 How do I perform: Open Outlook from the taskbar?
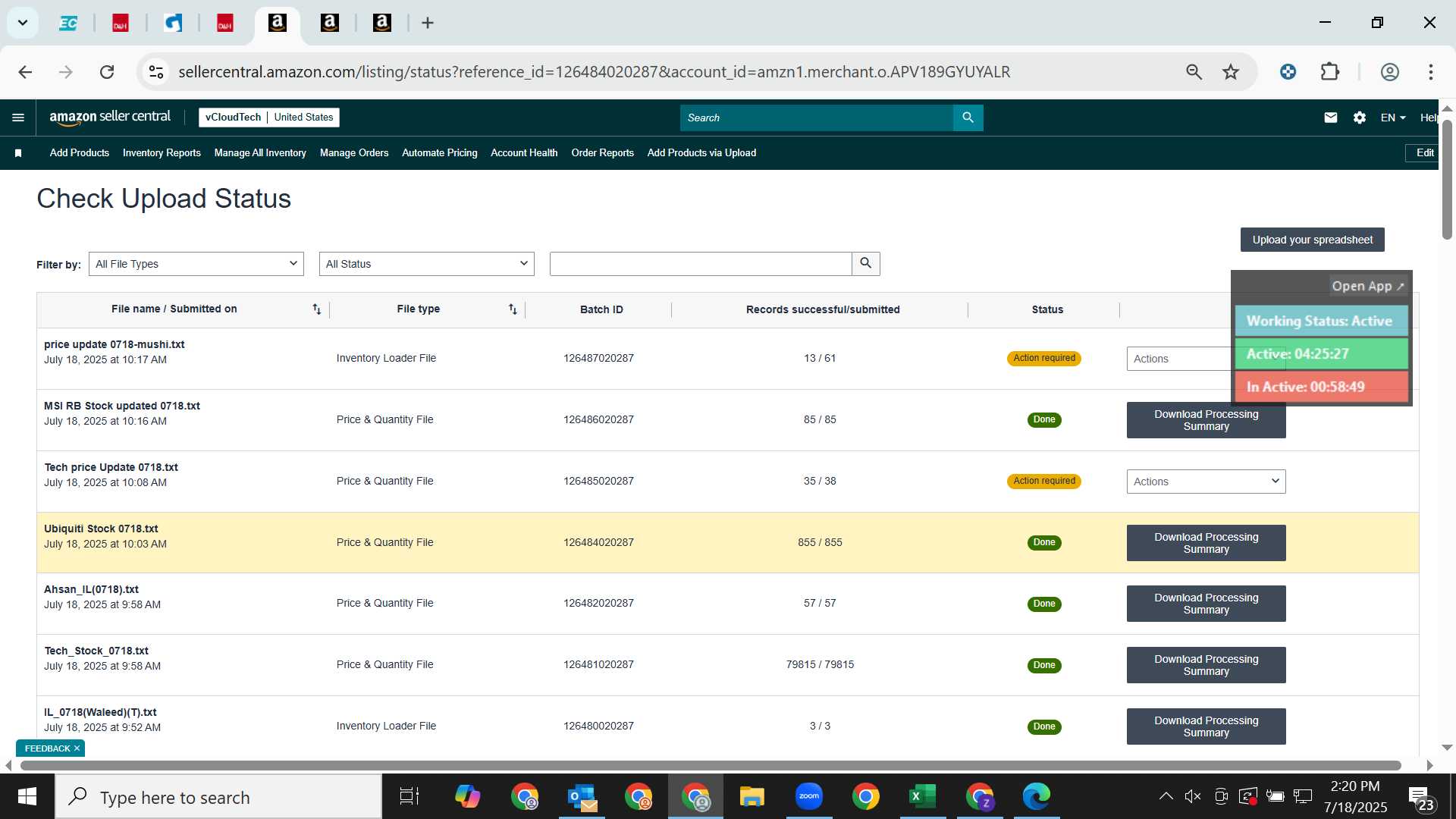[x=582, y=796]
